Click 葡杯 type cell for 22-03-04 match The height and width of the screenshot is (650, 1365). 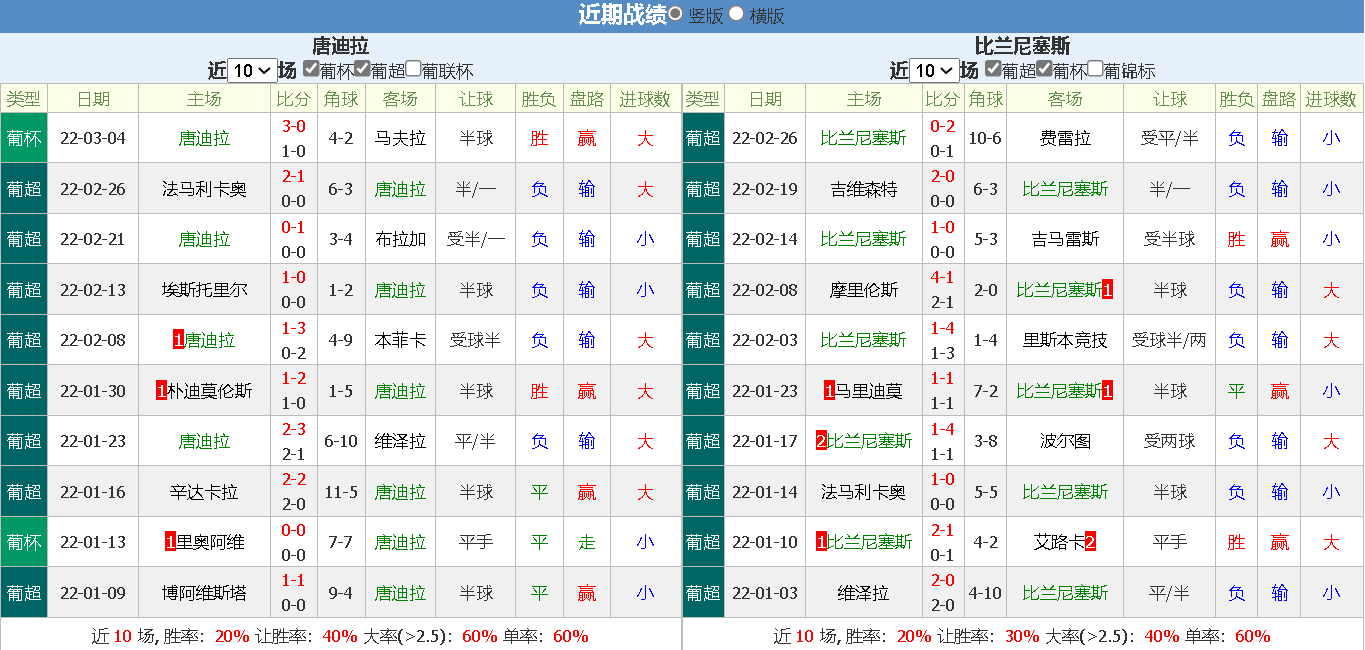24,138
